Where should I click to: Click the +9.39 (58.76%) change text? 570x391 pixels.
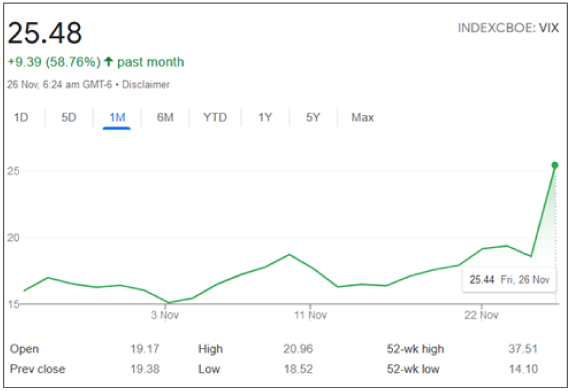point(54,62)
